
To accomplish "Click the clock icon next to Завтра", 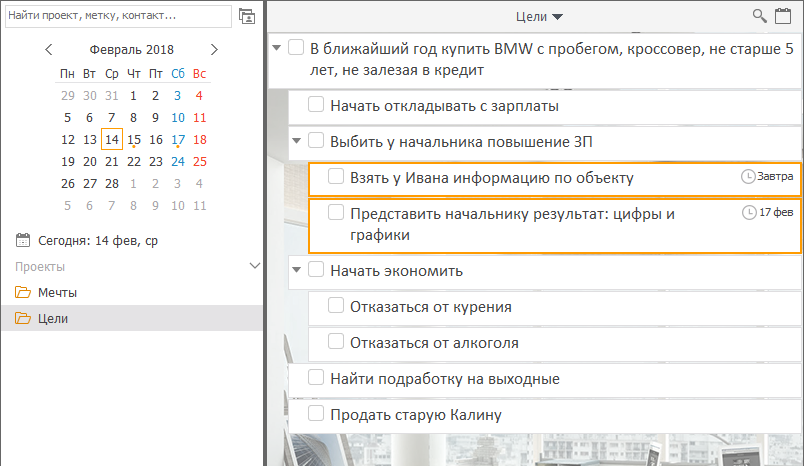I will tap(748, 176).
